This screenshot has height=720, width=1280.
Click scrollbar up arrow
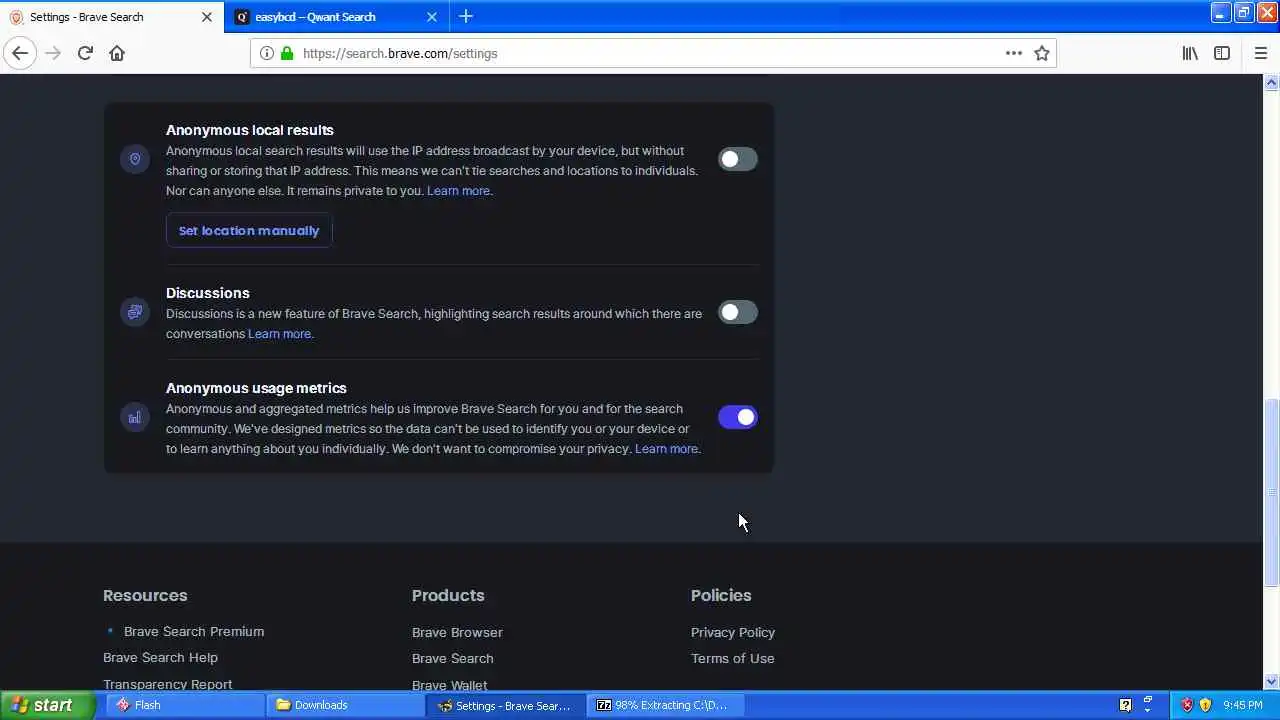pyautogui.click(x=1271, y=83)
